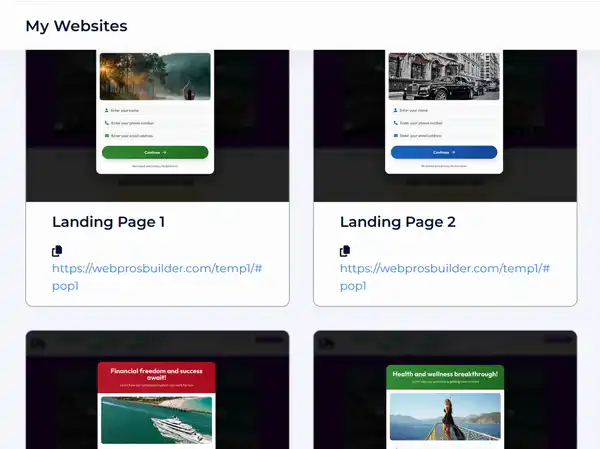600x449 pixels.
Task: Select the Landing Page 1 title
Action: click(109, 222)
